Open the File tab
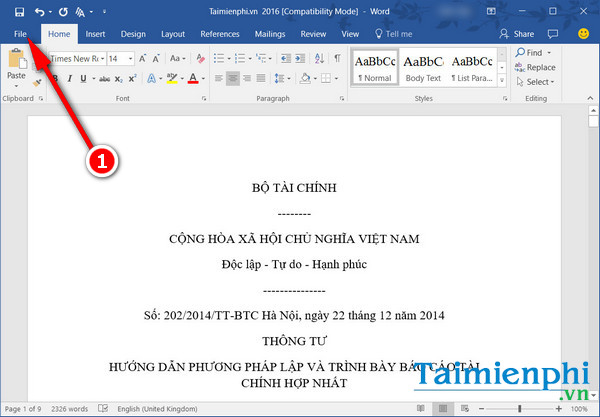 tap(20, 33)
